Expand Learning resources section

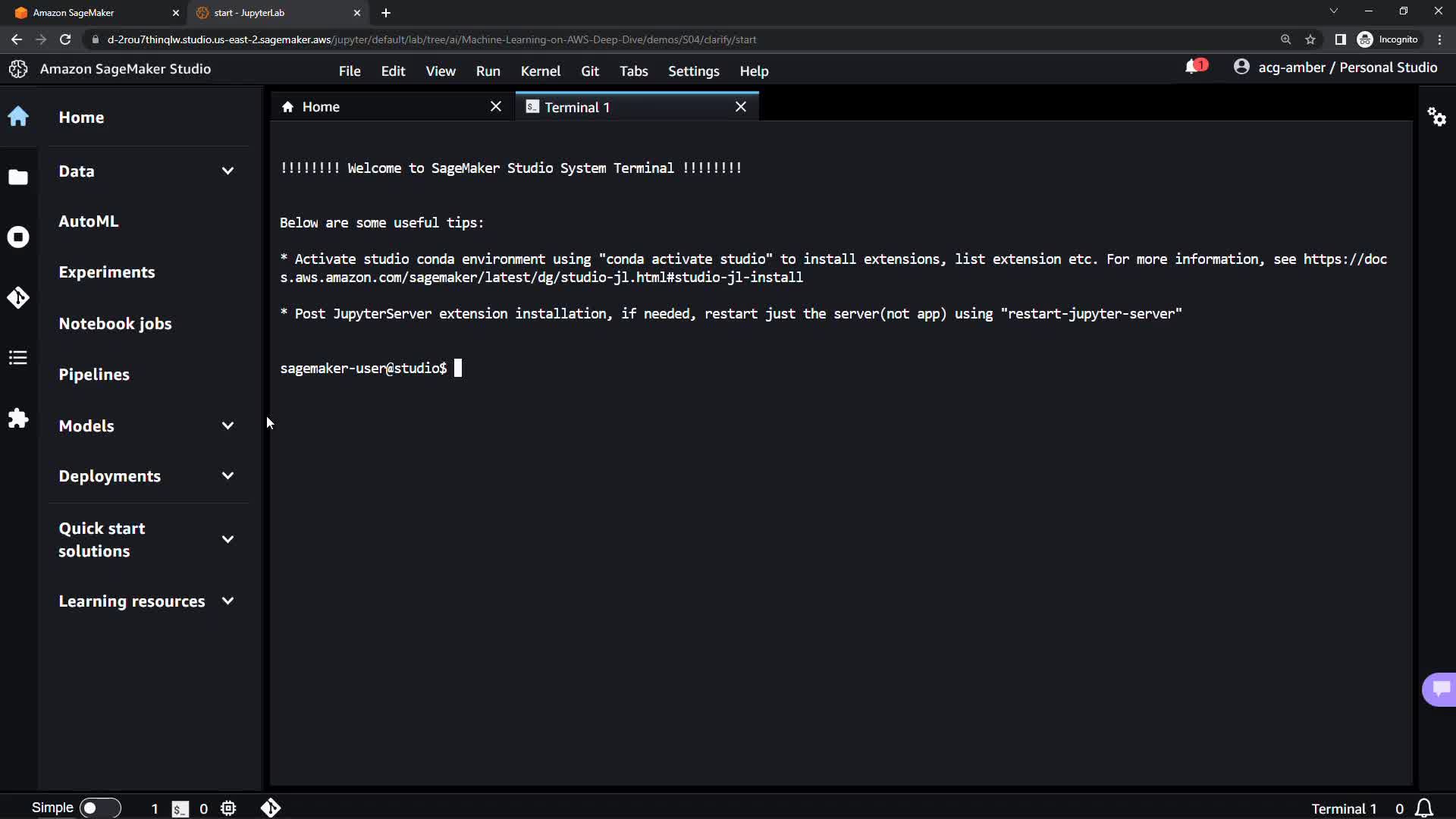pos(227,601)
